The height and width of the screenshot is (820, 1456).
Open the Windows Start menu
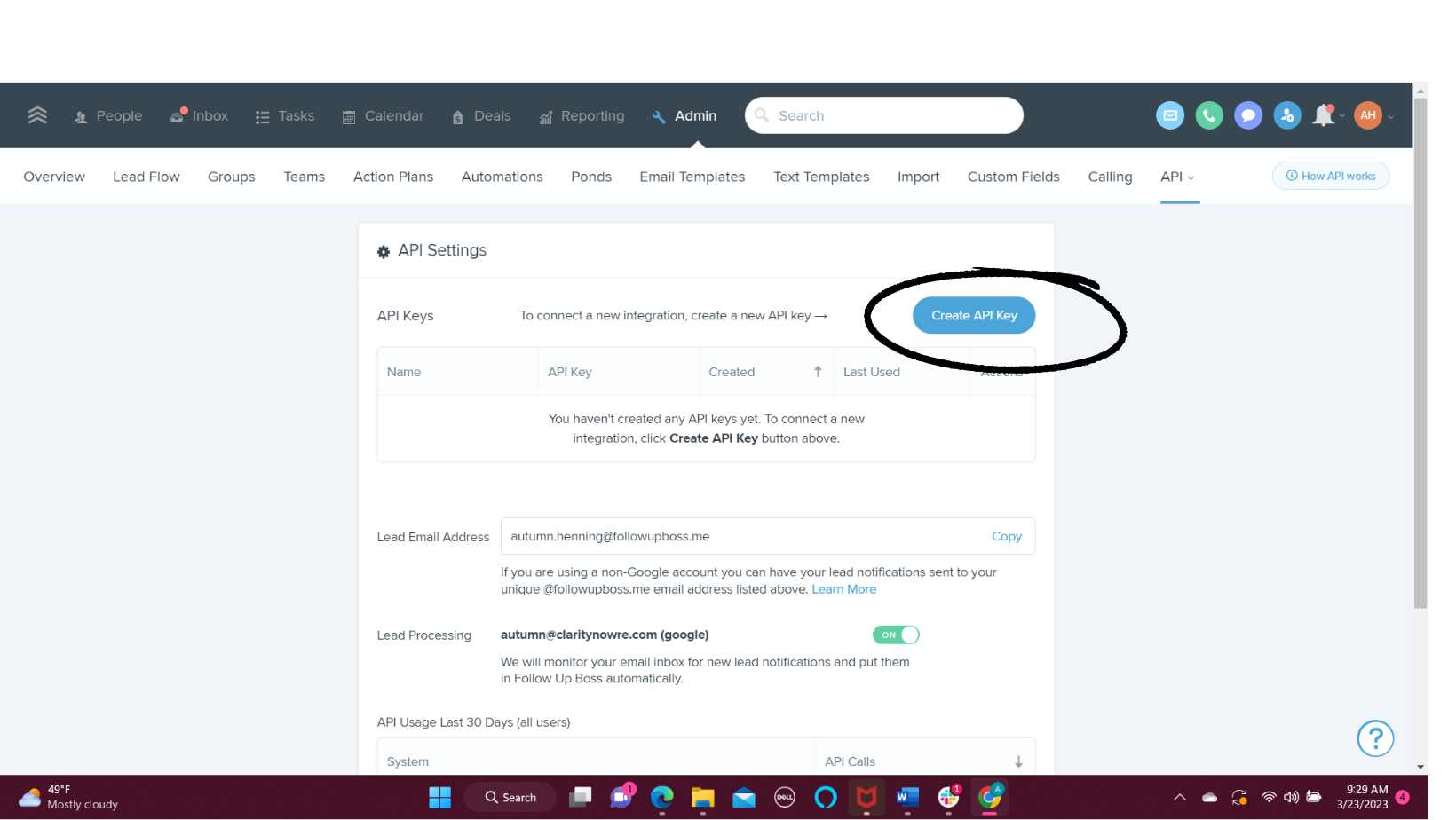439,798
